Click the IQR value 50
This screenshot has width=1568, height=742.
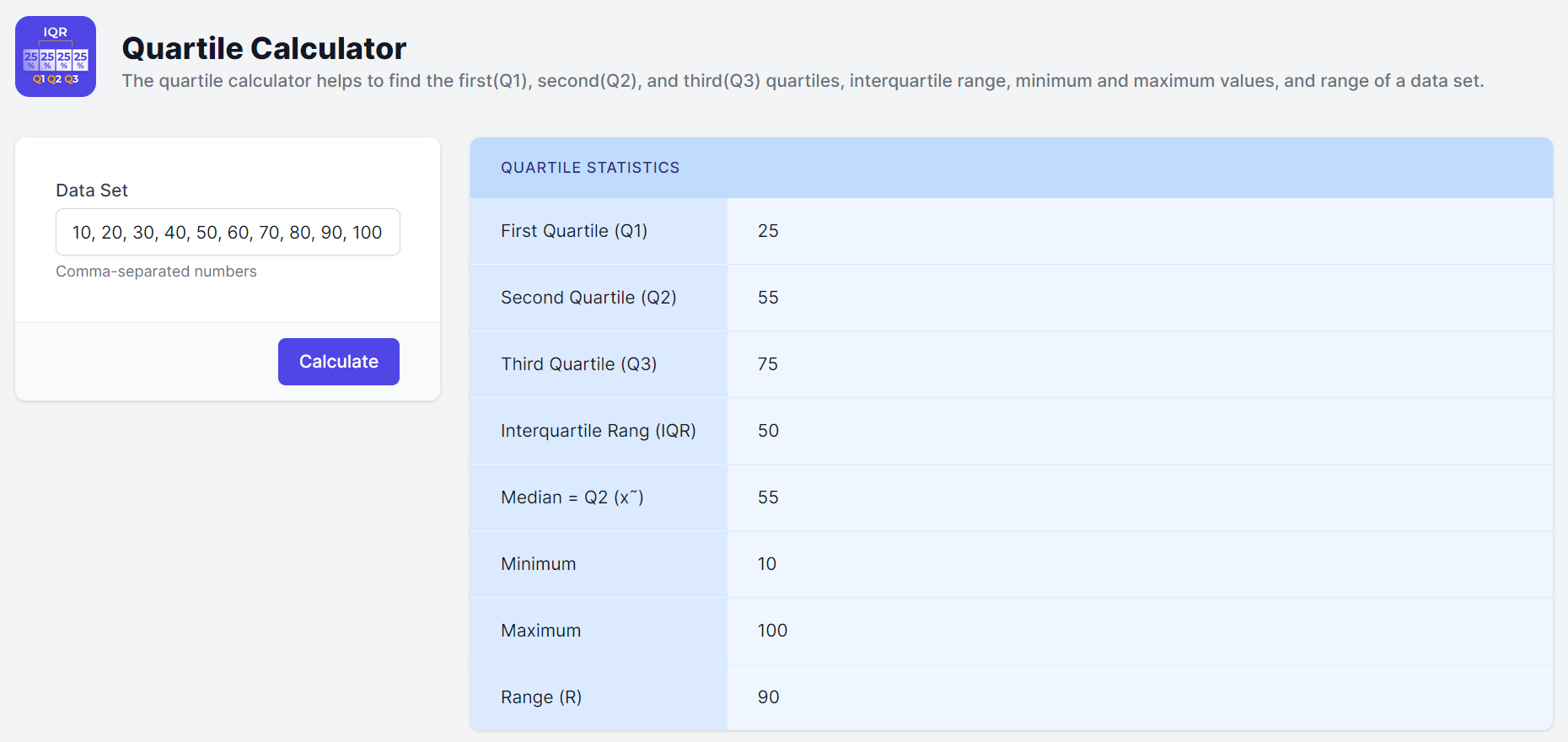tap(768, 431)
